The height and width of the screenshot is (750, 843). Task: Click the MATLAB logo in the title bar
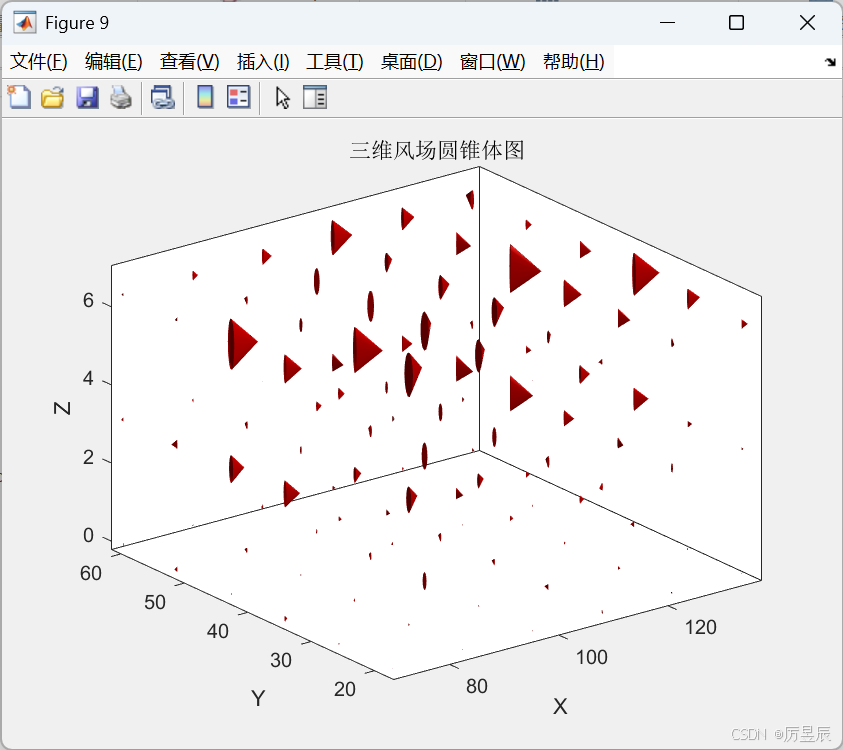click(x=25, y=23)
